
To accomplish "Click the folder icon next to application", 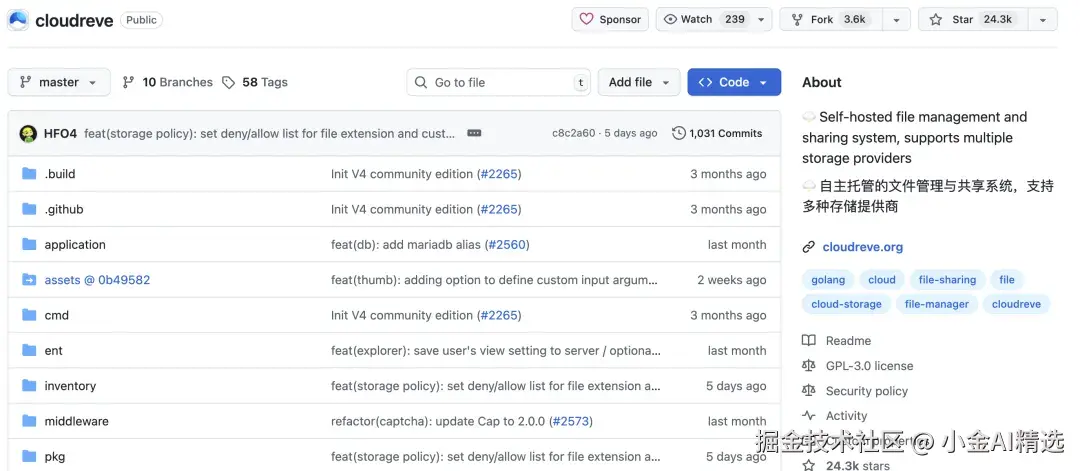I will [x=29, y=244].
